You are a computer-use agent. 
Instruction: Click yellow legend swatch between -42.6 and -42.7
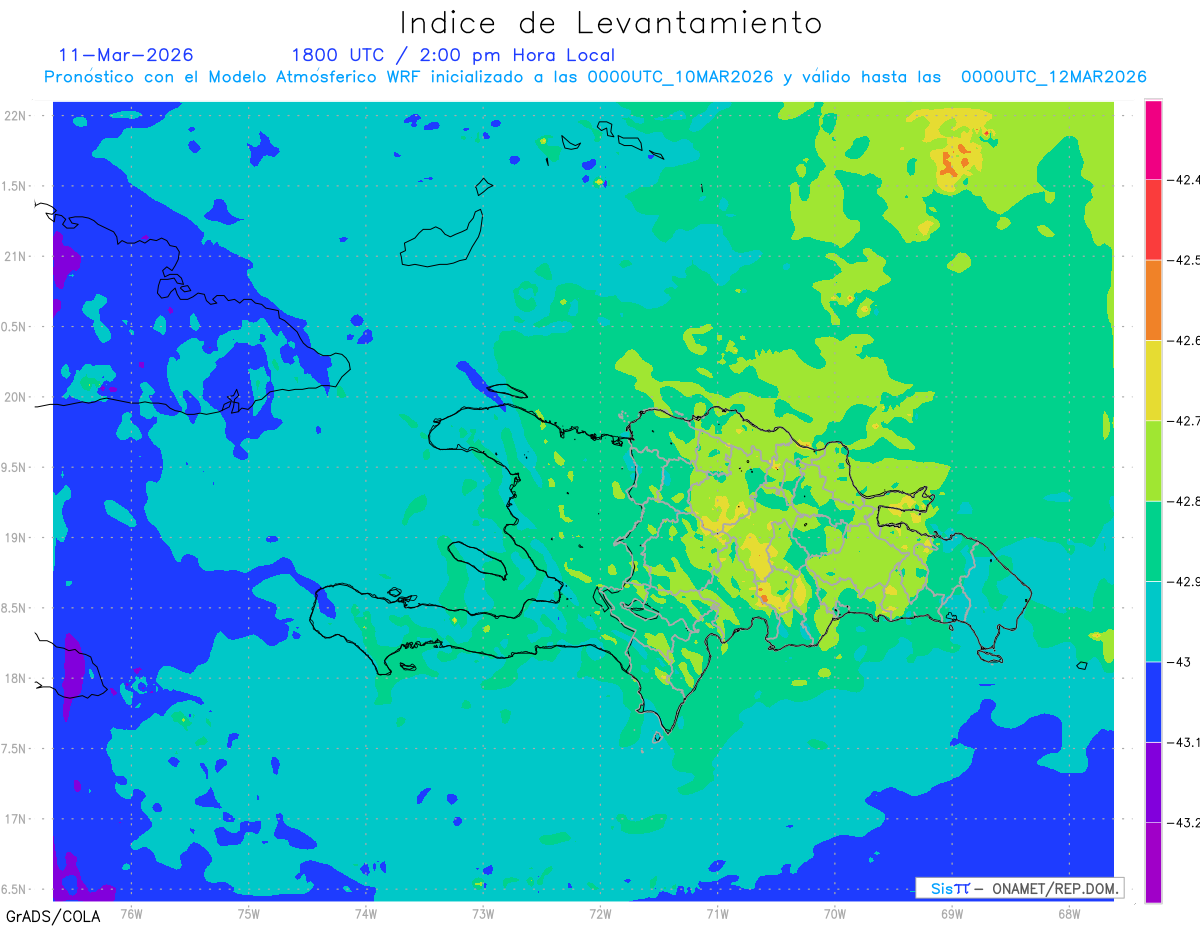(x=1153, y=380)
